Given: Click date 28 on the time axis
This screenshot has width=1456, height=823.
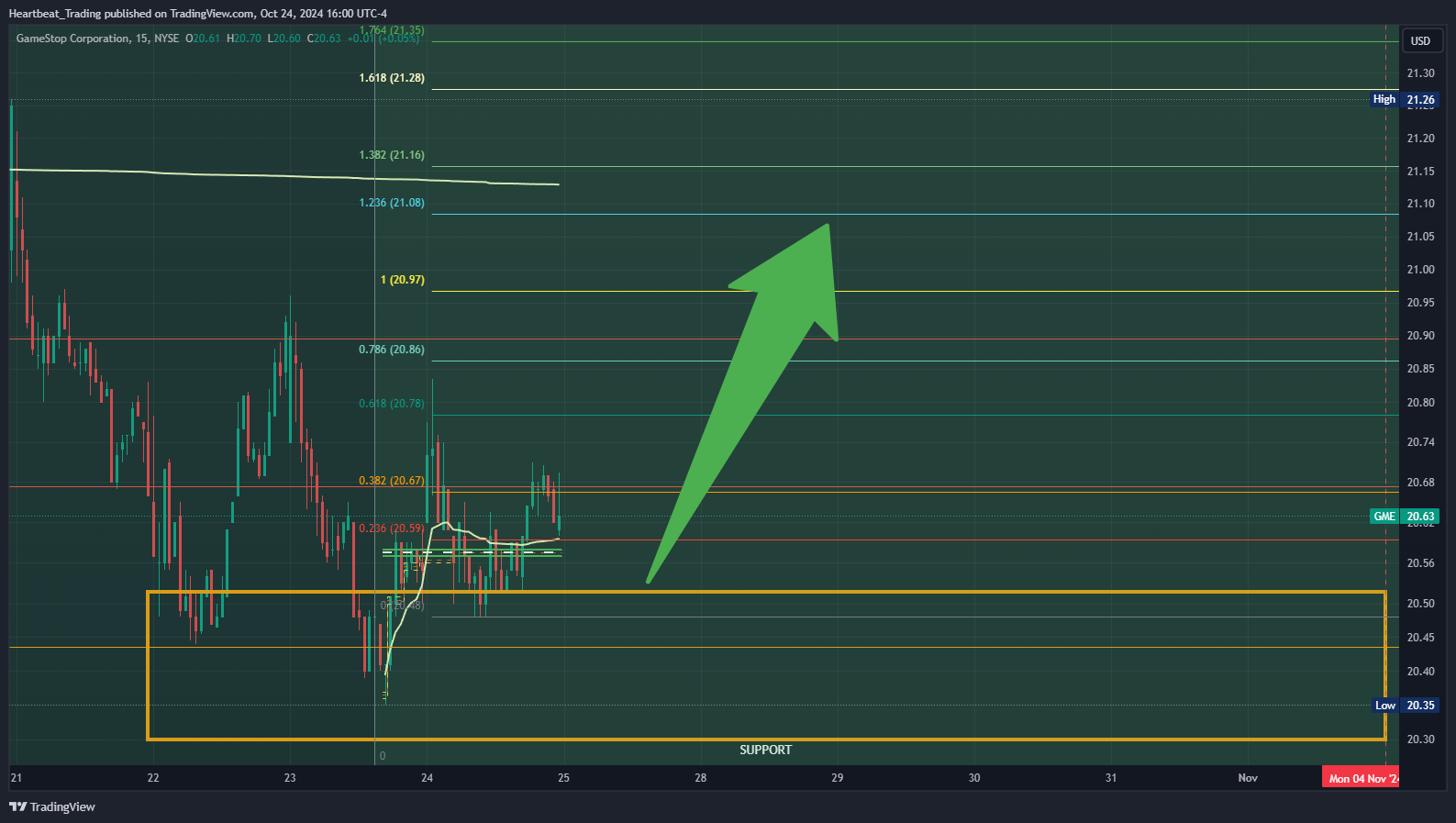Looking at the screenshot, I should [700, 778].
